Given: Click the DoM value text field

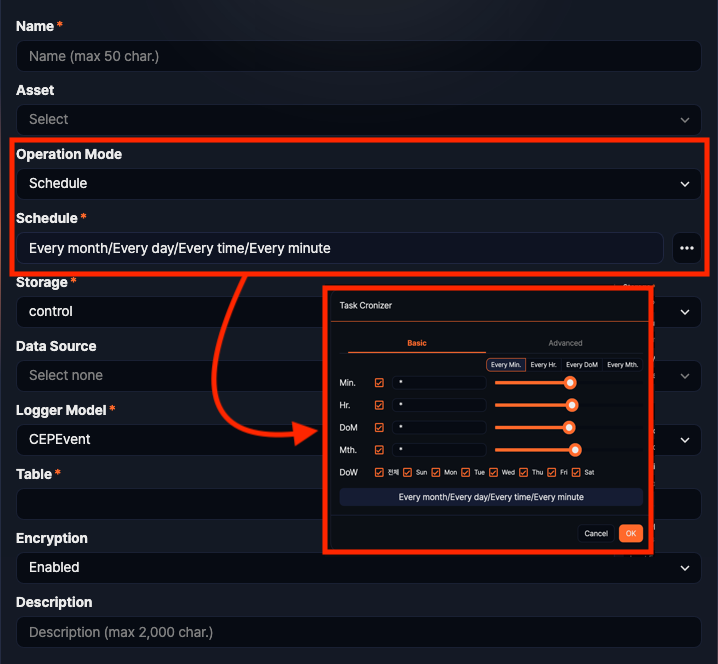Looking at the screenshot, I should click(439, 427).
